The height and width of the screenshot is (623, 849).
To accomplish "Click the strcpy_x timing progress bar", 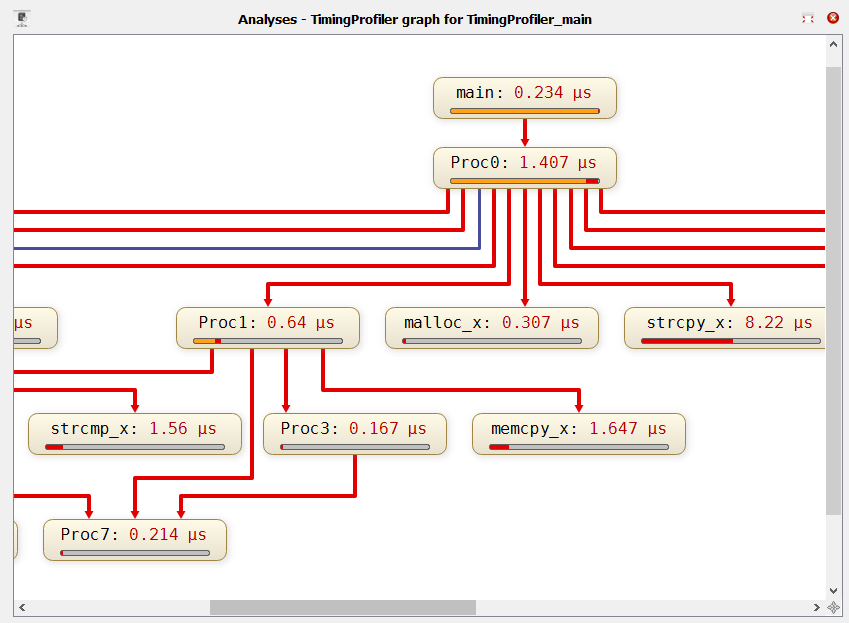I will (x=730, y=341).
